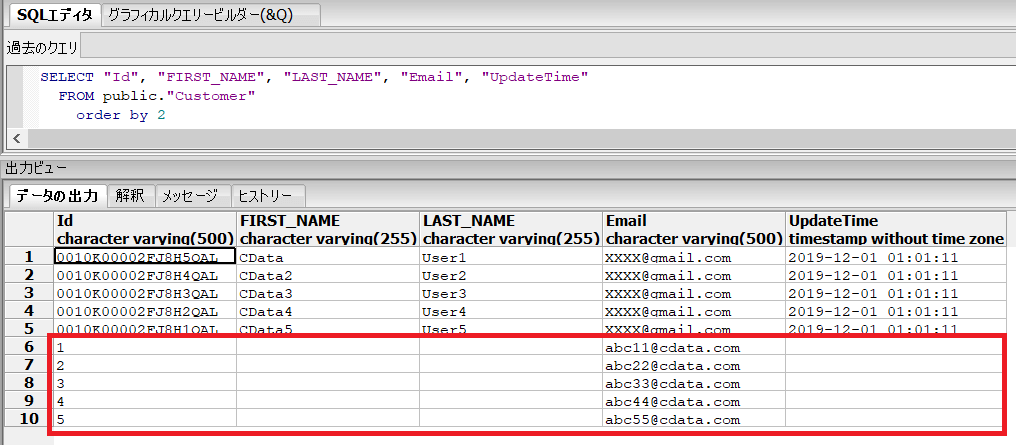Viewport: 1016px width, 445px height.
Task: Click the CData2 cell
Action: tap(328, 275)
